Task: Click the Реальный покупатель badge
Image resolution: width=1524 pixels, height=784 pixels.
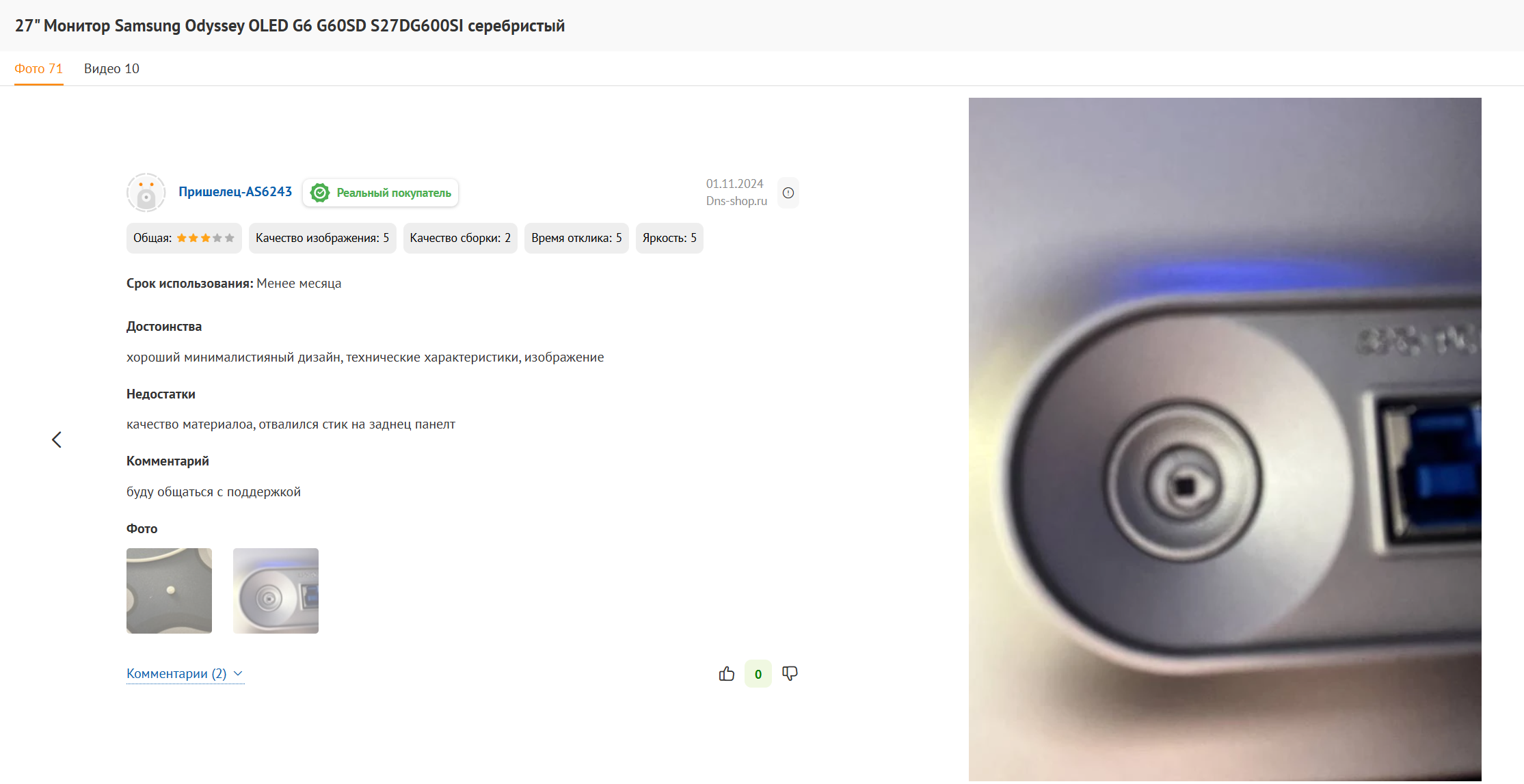Action: point(381,193)
